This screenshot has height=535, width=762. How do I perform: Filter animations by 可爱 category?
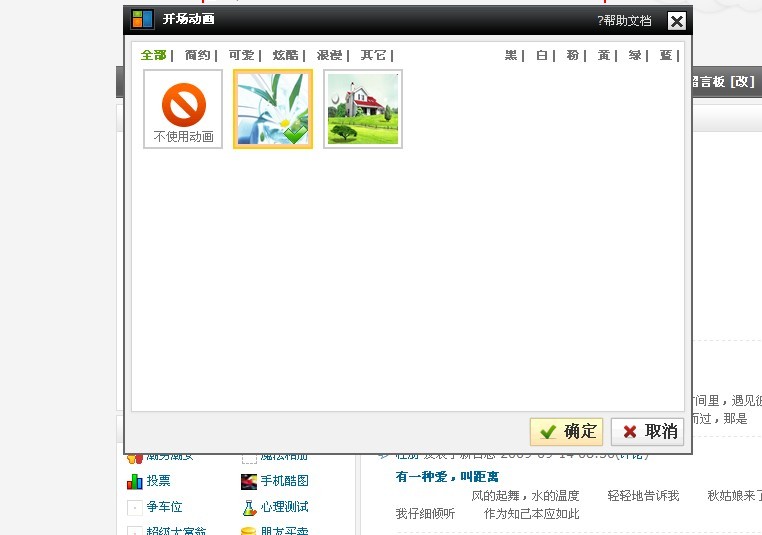[x=242, y=55]
